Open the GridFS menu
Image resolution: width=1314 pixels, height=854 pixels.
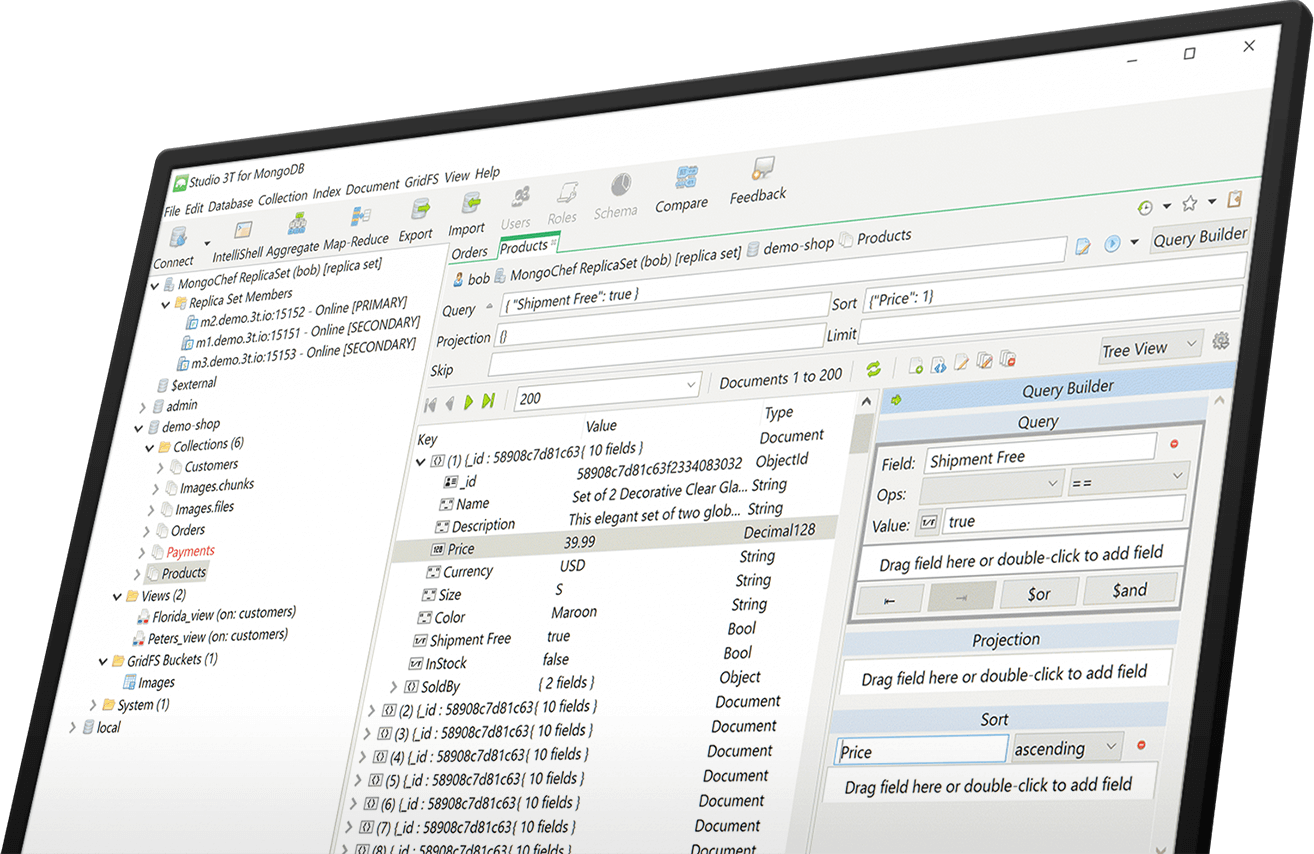pyautogui.click(x=422, y=182)
